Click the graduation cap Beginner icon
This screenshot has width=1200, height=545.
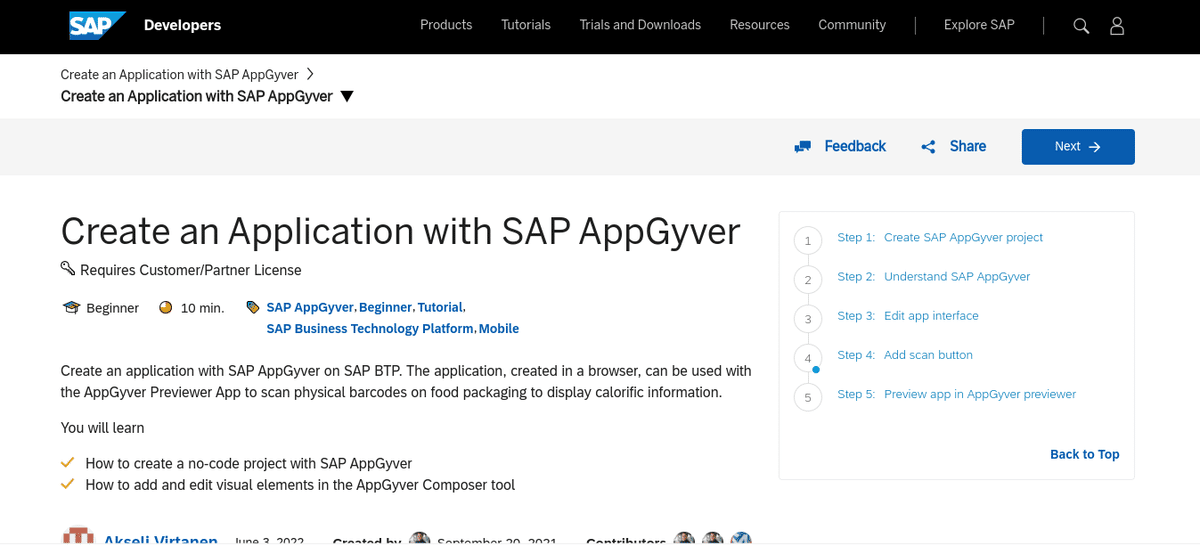tap(70, 307)
